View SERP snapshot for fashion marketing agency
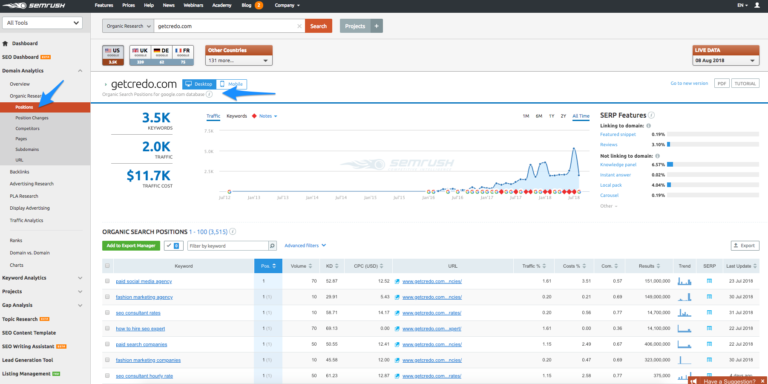 coord(709,297)
